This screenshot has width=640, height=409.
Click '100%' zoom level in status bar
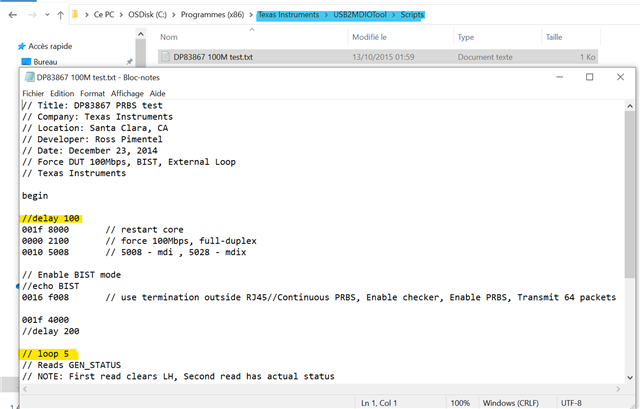[460, 403]
